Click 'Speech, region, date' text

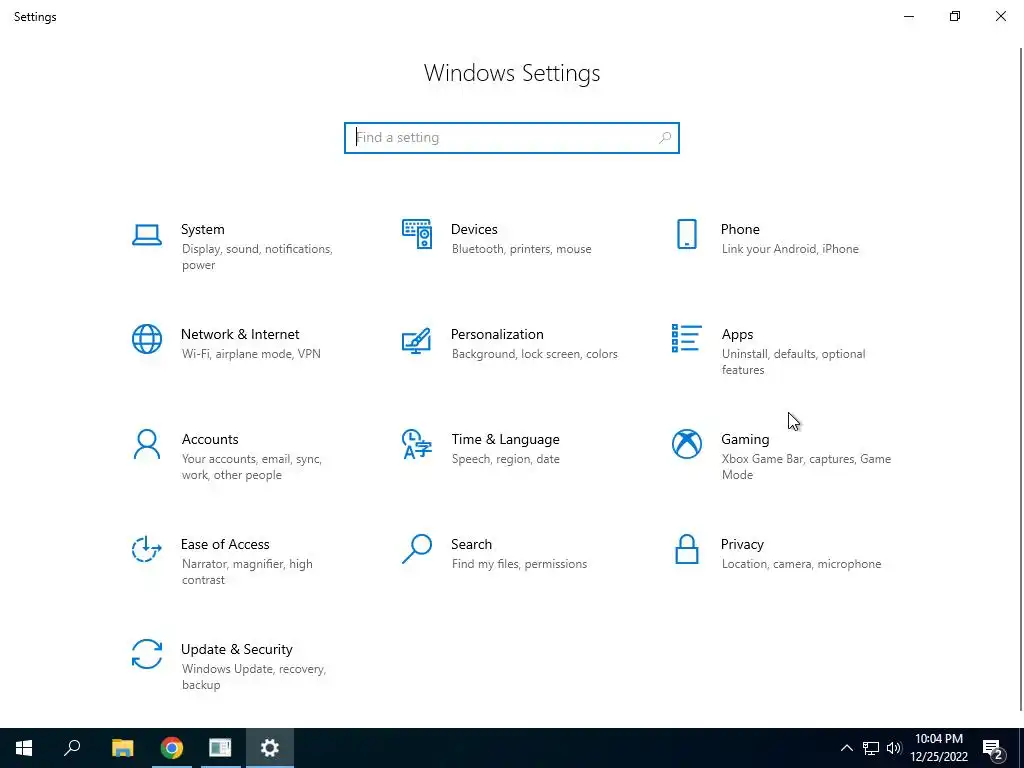[x=505, y=459]
